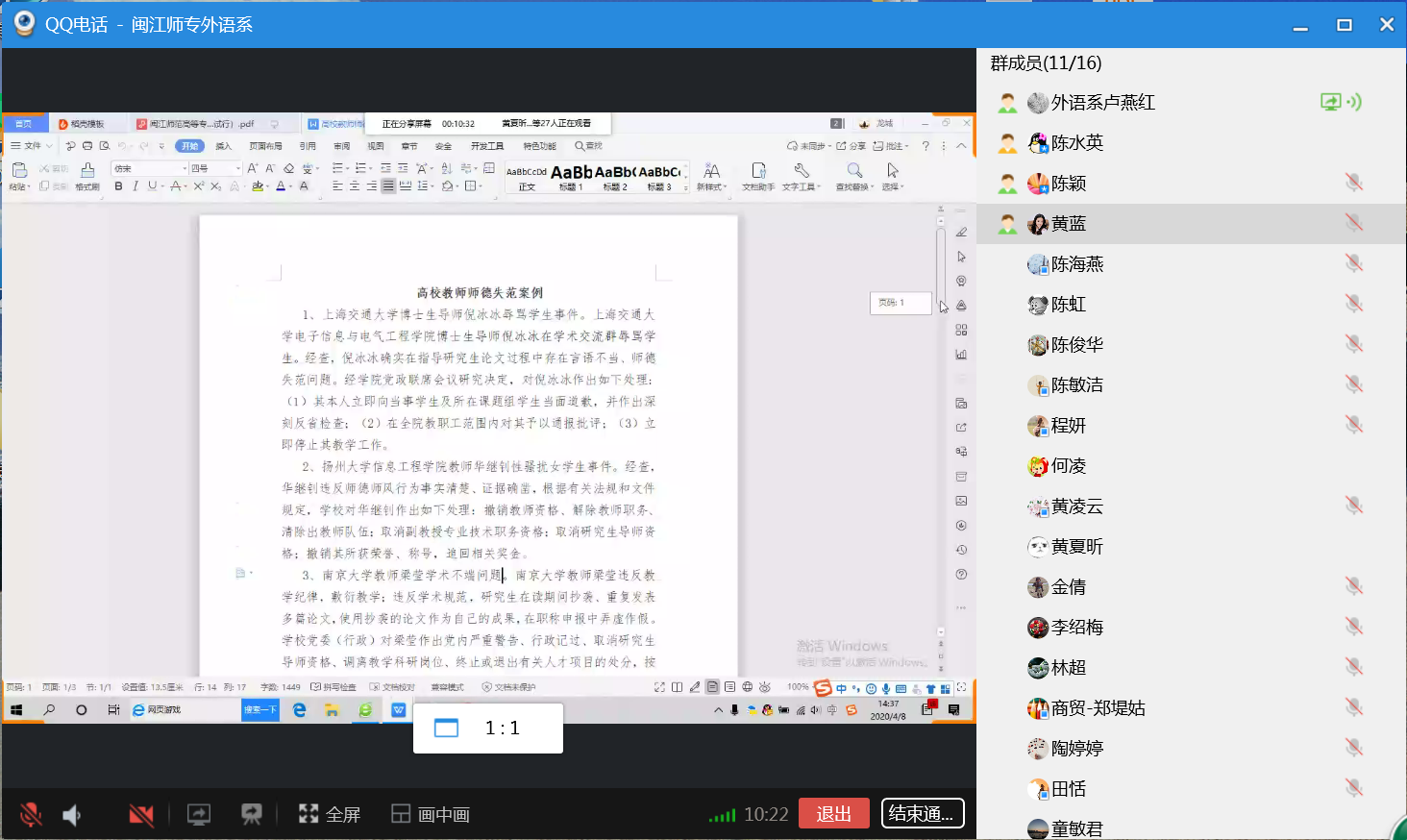The height and width of the screenshot is (840, 1407).
Task: Toggle mute icon for member 陈海燕
Action: click(x=1354, y=263)
